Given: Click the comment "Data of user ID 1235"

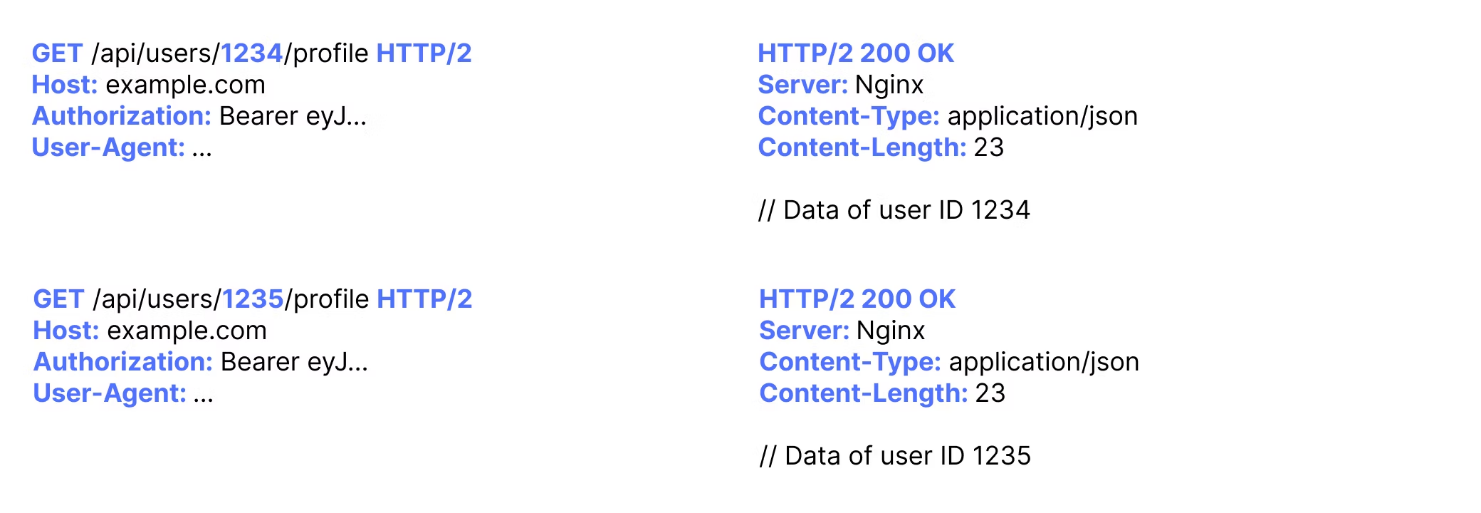Looking at the screenshot, I should tap(895, 456).
